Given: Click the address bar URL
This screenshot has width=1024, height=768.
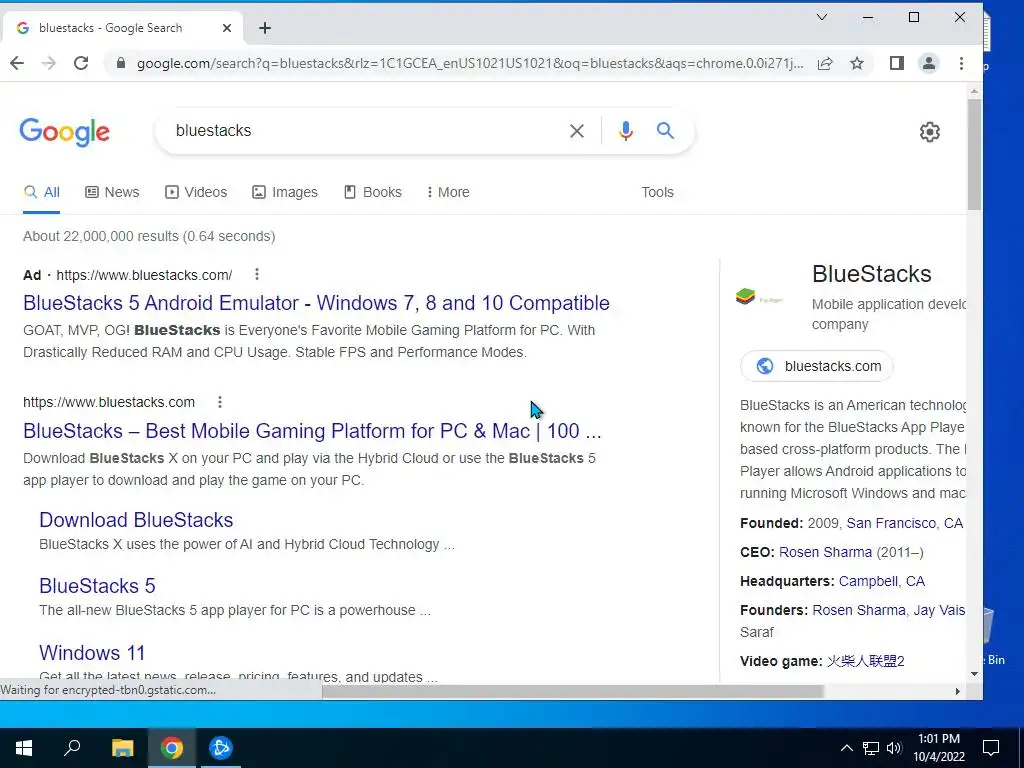Looking at the screenshot, I should click(x=470, y=63).
